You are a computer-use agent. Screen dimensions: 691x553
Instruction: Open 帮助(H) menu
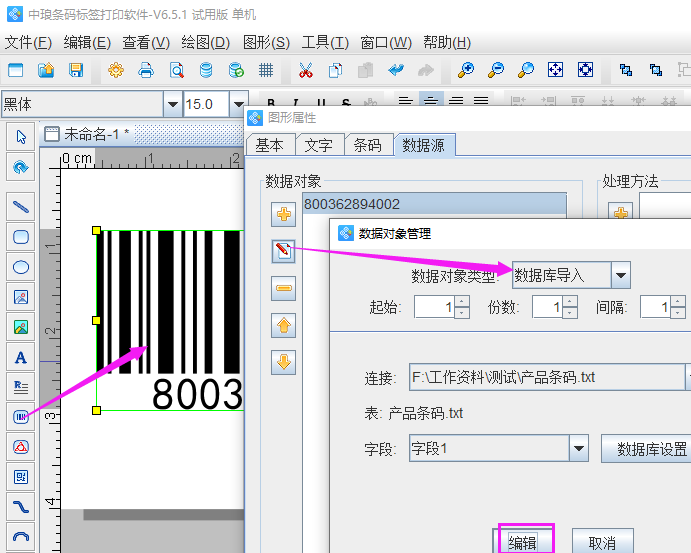pyautogui.click(x=447, y=43)
